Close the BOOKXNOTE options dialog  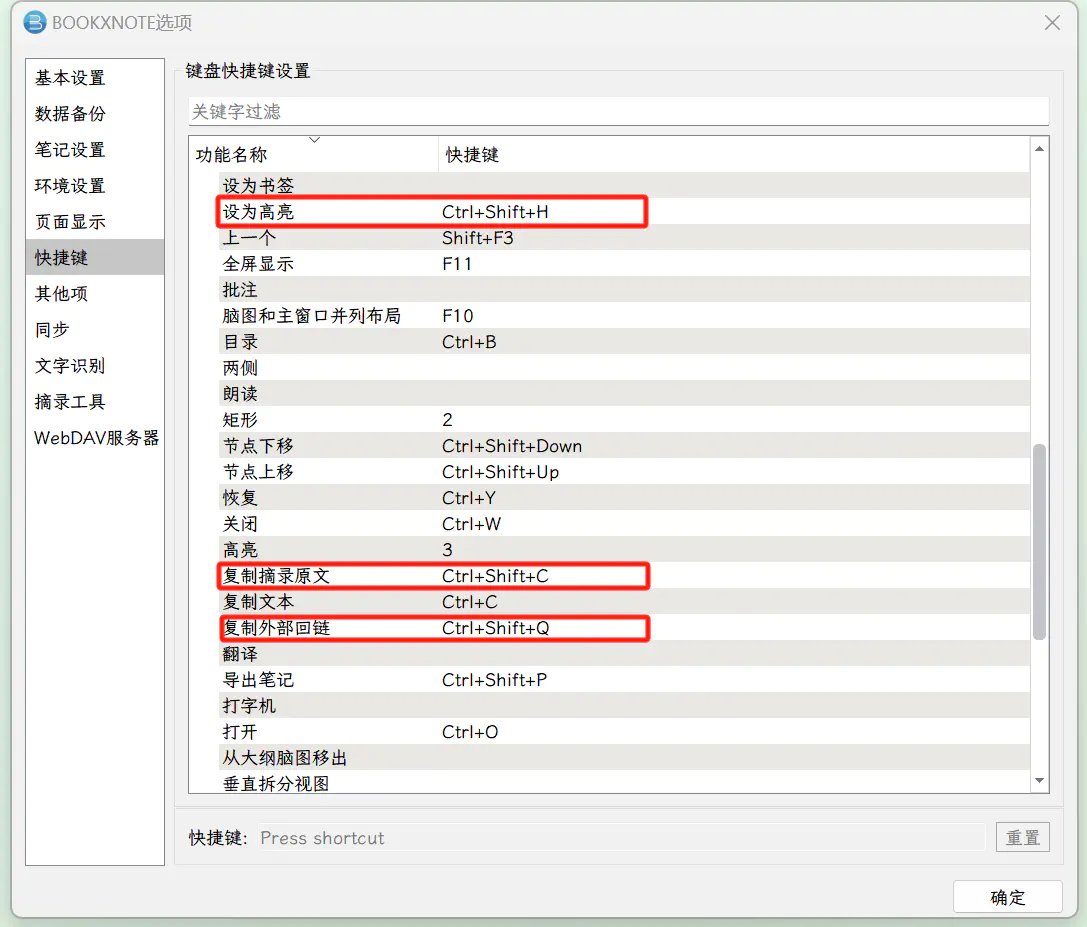pyautogui.click(x=1052, y=23)
